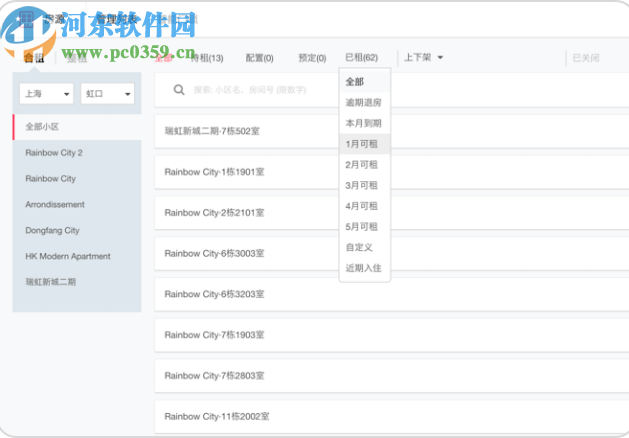Choose 1月可租 in the dropdown menu
The height and width of the screenshot is (438, 629).
[365, 144]
